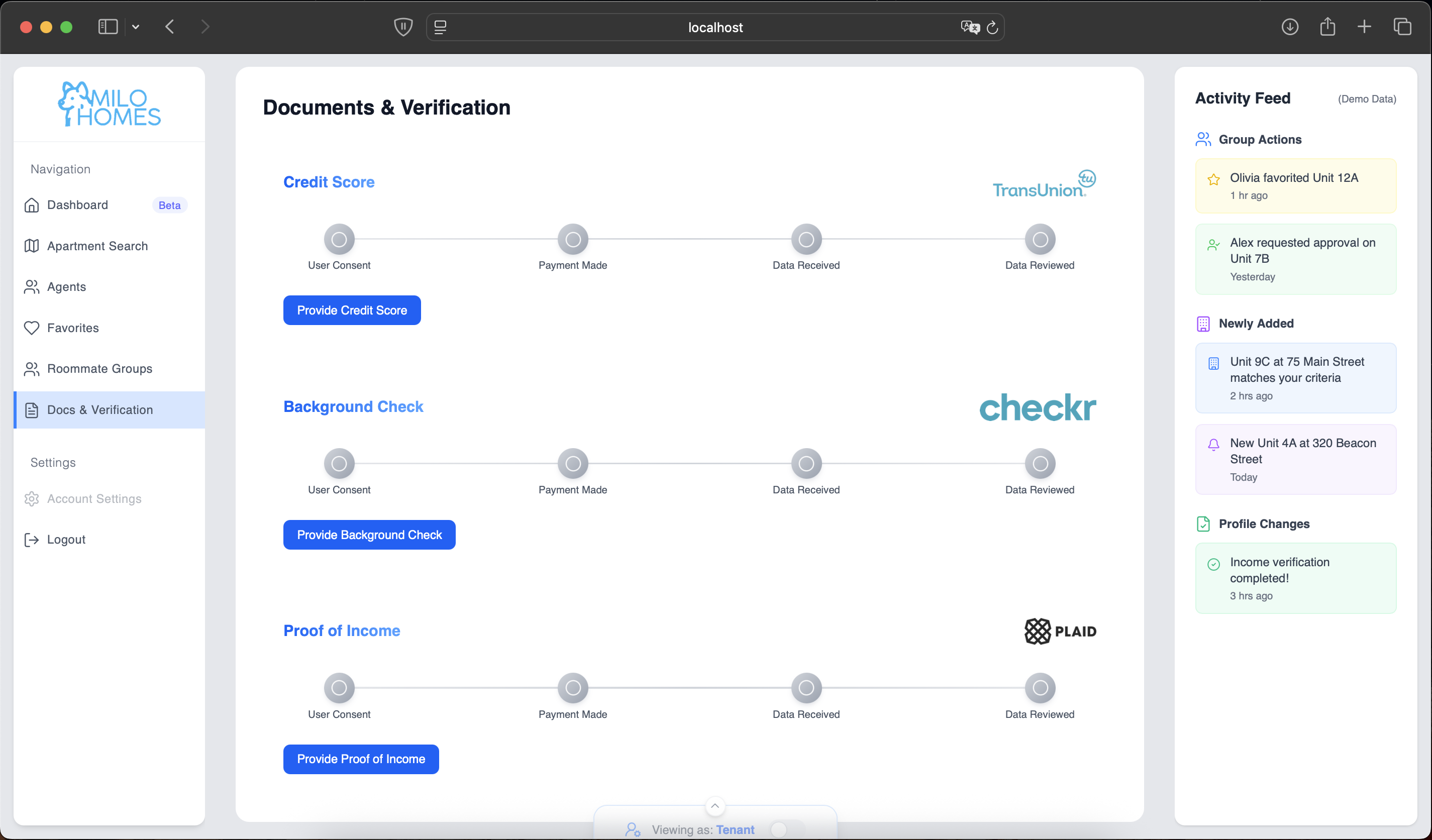Screen dimensions: 1432x840
Task: Click Provide Credit Score button
Action: (x=352, y=310)
